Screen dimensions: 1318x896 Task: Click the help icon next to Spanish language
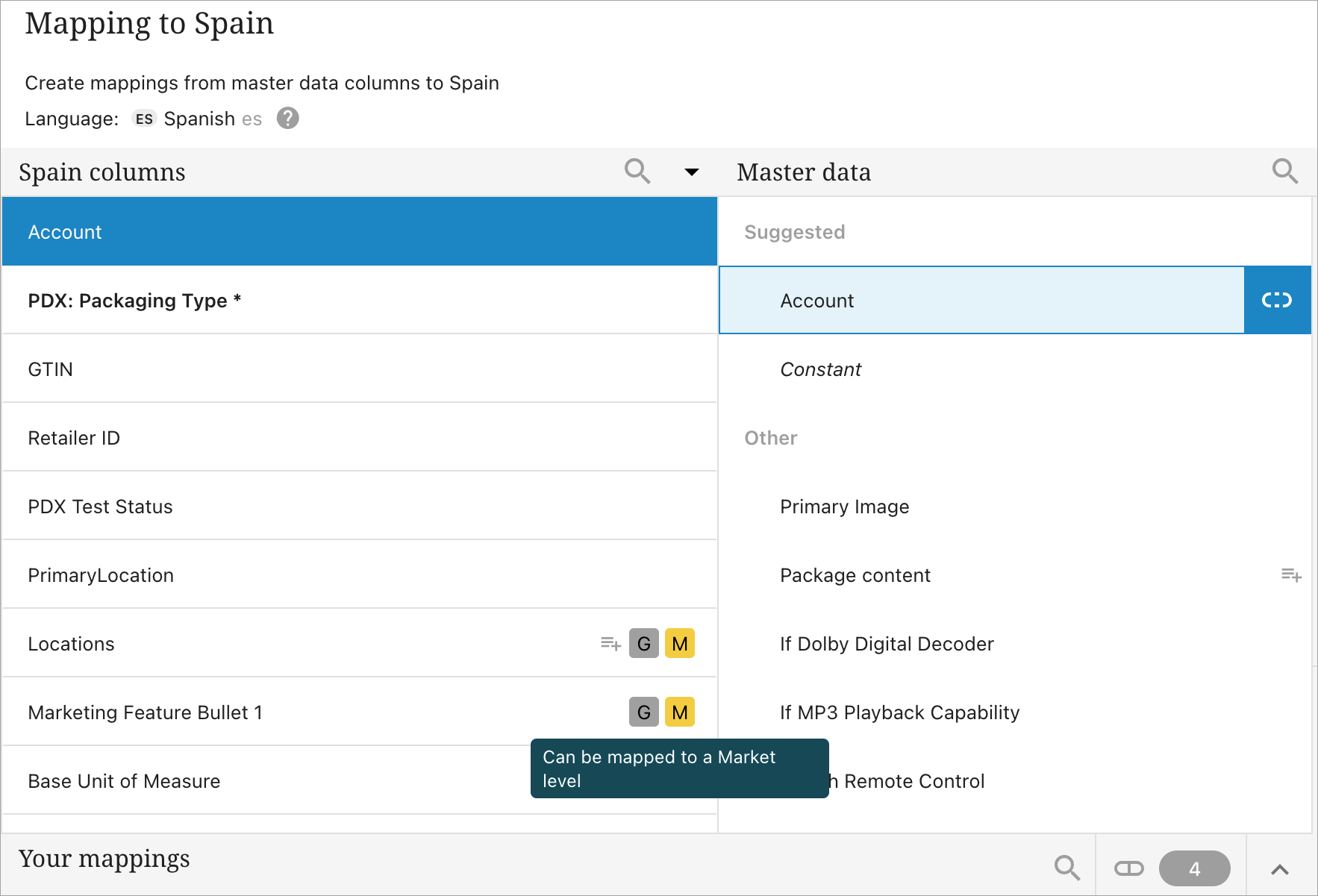coord(287,119)
